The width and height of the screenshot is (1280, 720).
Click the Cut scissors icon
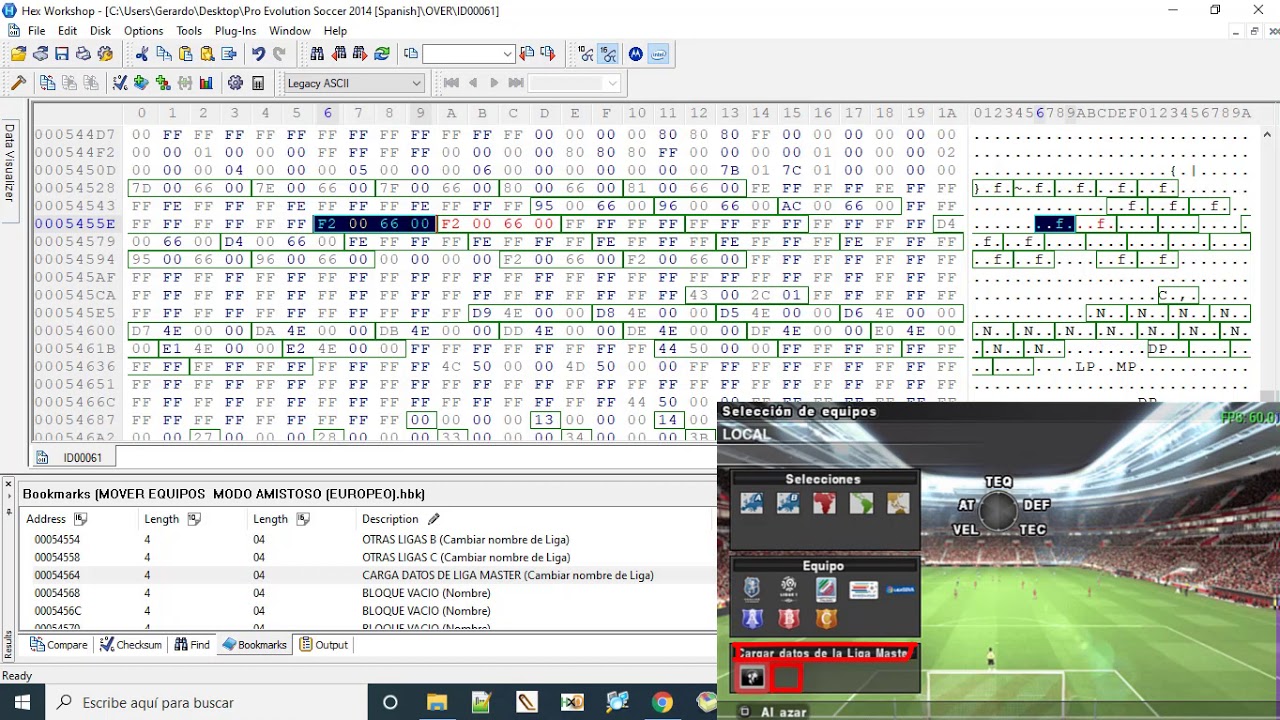pyautogui.click(x=141, y=54)
